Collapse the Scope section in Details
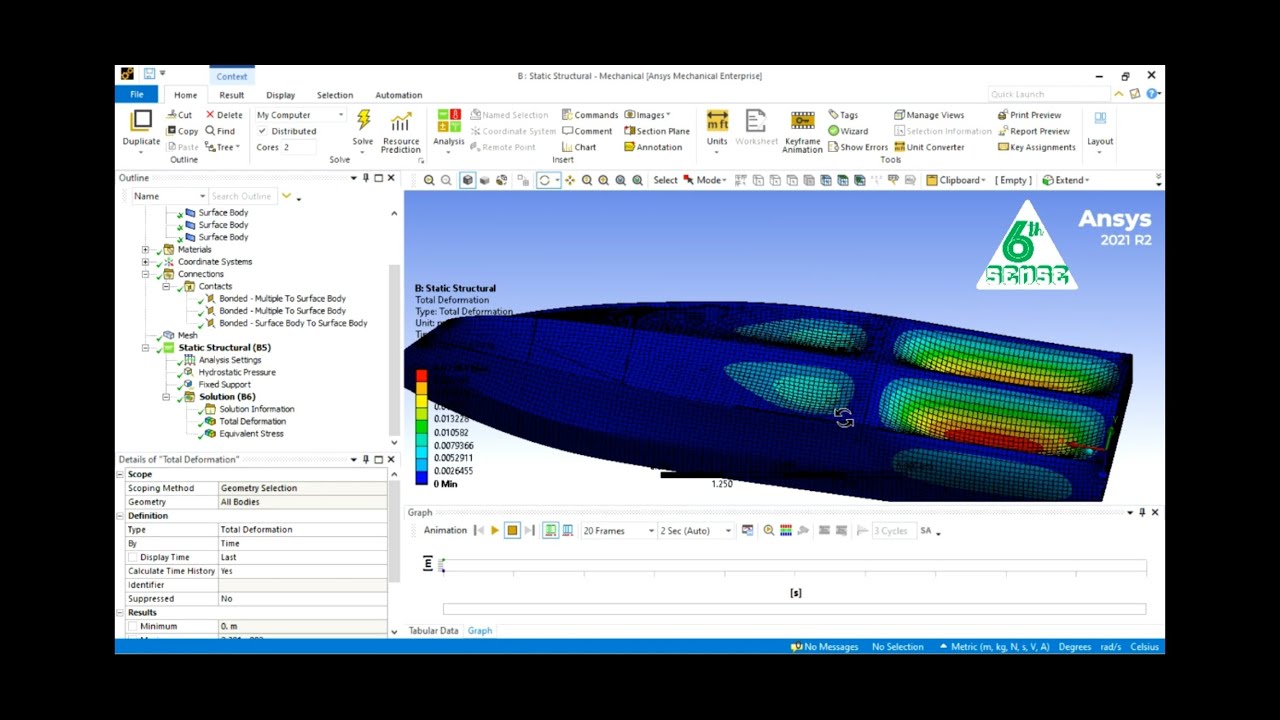Image resolution: width=1280 pixels, height=720 pixels. (121, 474)
